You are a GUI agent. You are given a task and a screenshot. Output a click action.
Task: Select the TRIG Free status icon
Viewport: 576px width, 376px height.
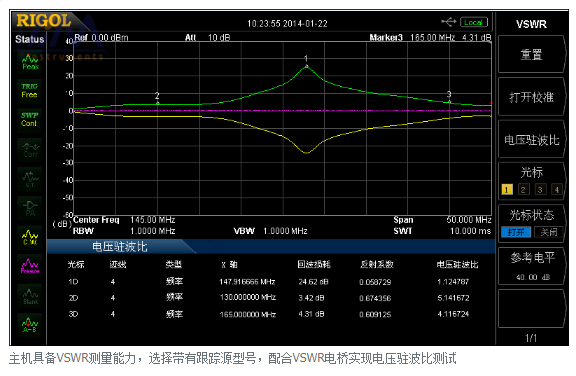point(30,90)
